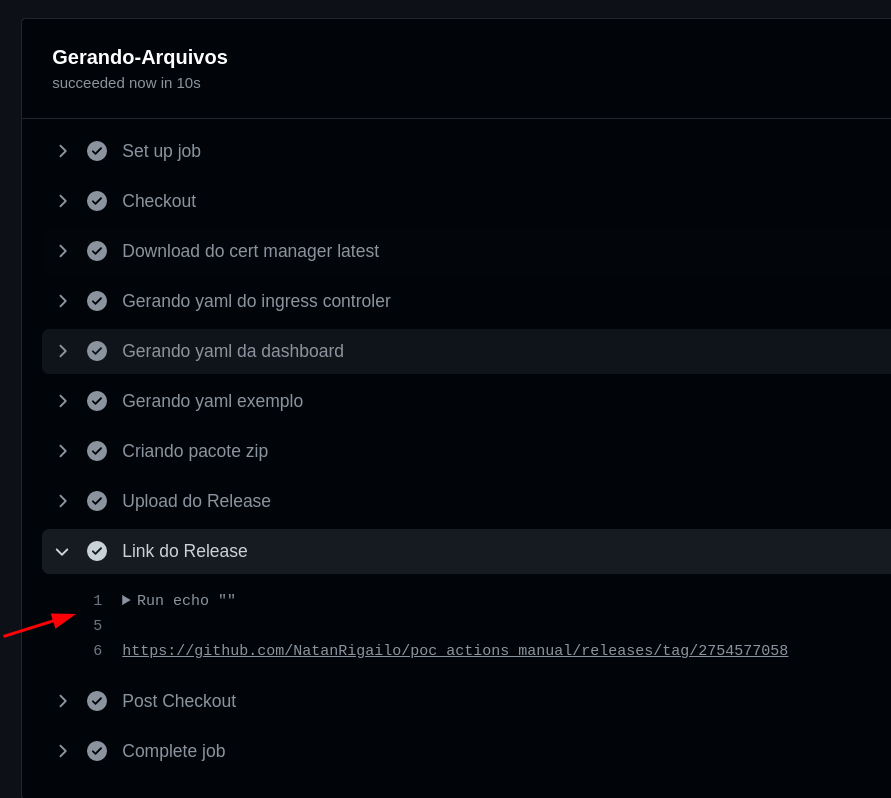Click line number 1 of the Run echo output
The height and width of the screenshot is (798, 891).
[97, 600]
